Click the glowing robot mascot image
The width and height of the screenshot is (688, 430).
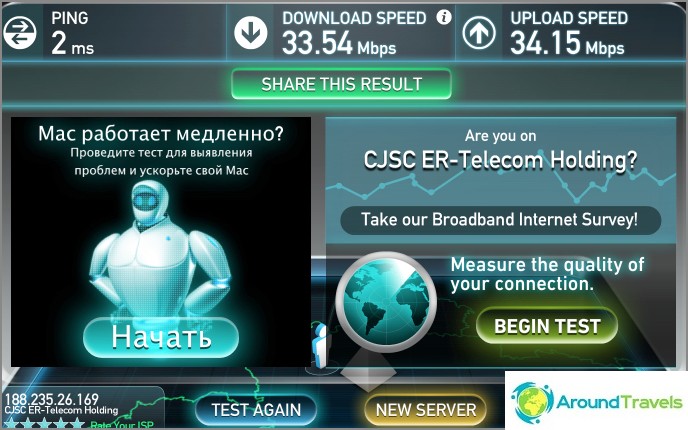coord(160,250)
